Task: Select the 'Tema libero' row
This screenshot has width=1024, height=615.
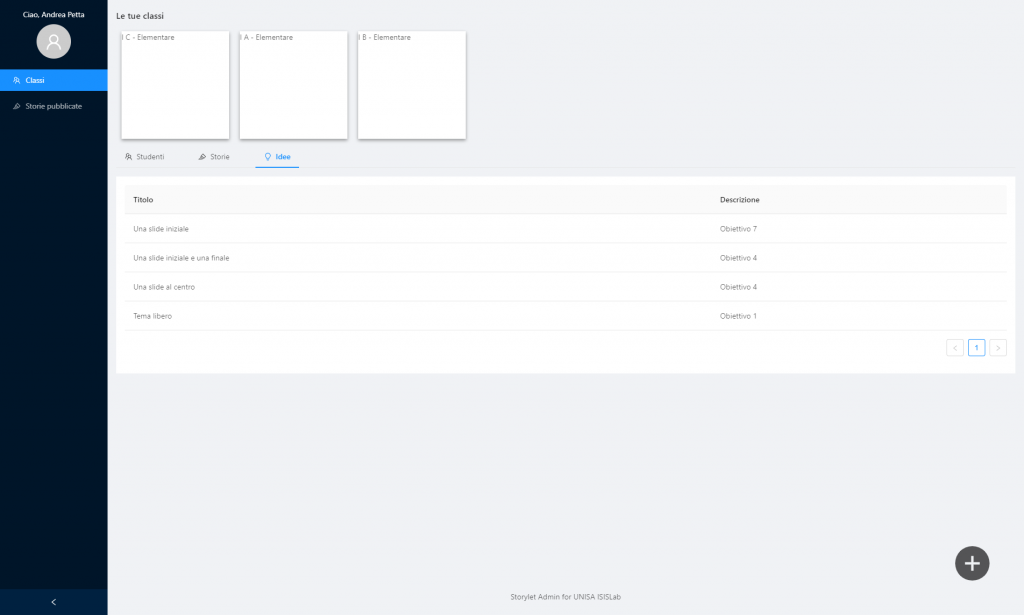Action: (x=153, y=316)
